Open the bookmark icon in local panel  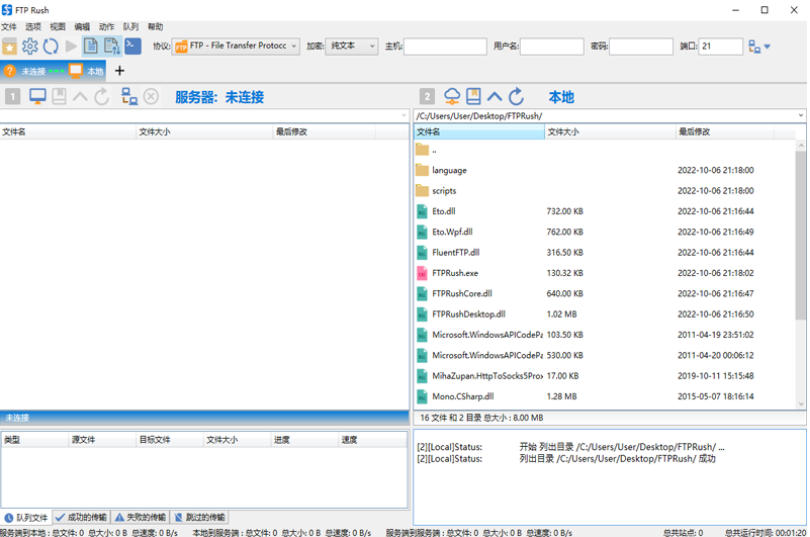[474, 97]
